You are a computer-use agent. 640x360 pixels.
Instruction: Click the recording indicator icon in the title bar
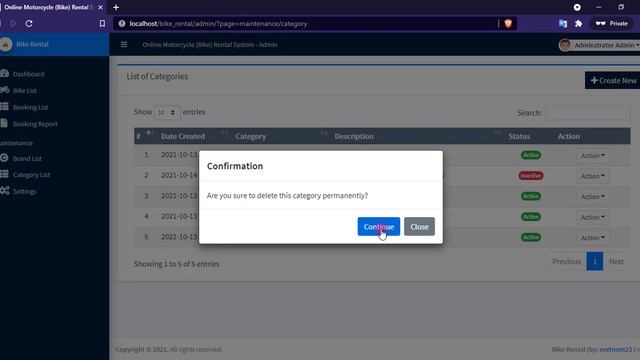click(x=577, y=7)
